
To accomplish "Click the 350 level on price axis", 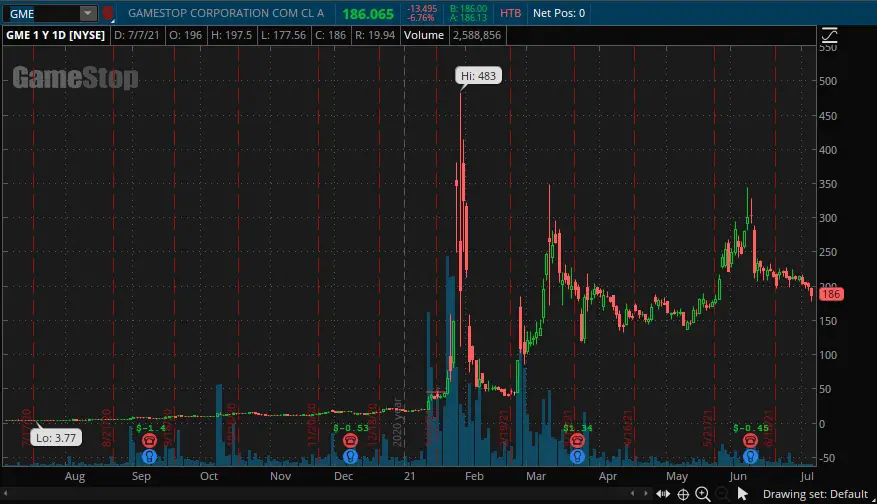I will (x=828, y=184).
